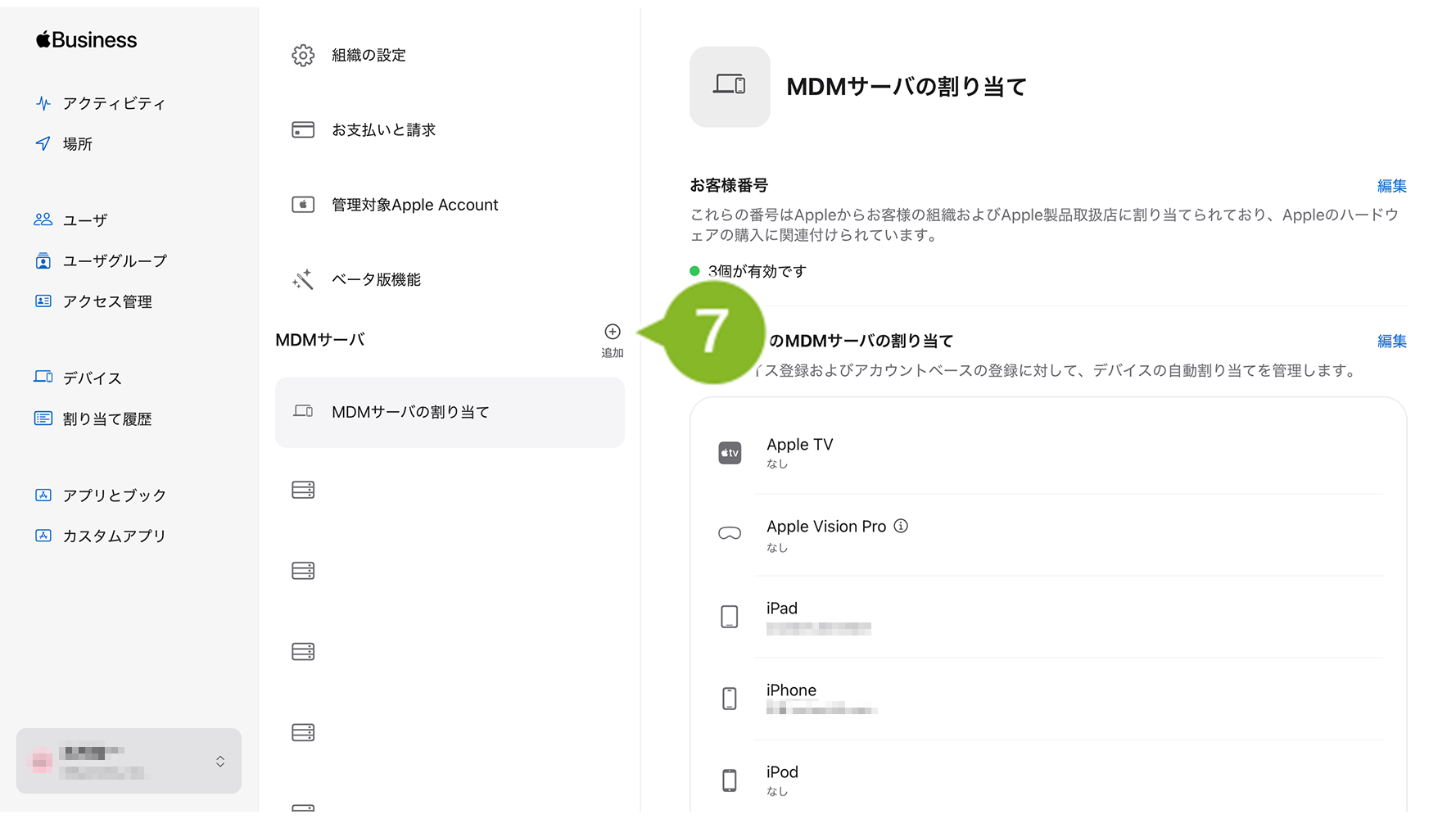
Task: Click the assignment history list icon
Action: [43, 419]
